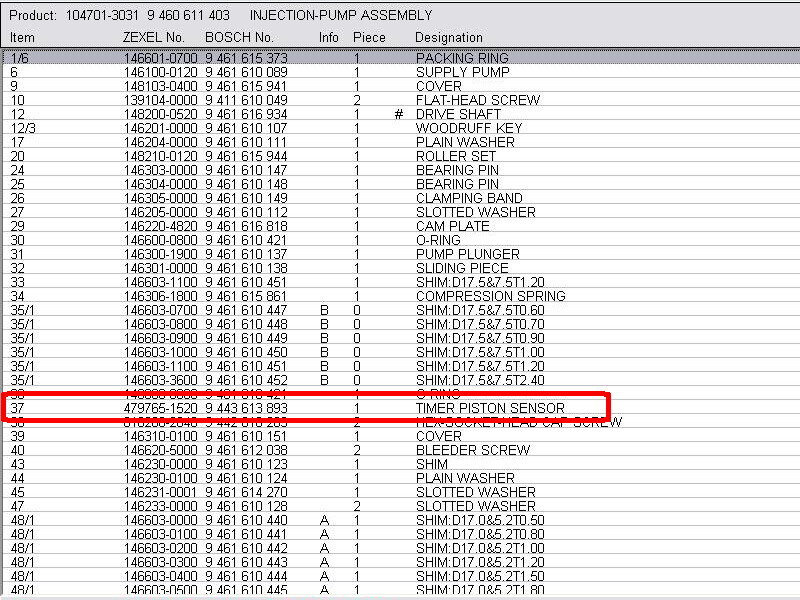
Task: Click ZEXEL number 146205-0000
Action: point(160,212)
